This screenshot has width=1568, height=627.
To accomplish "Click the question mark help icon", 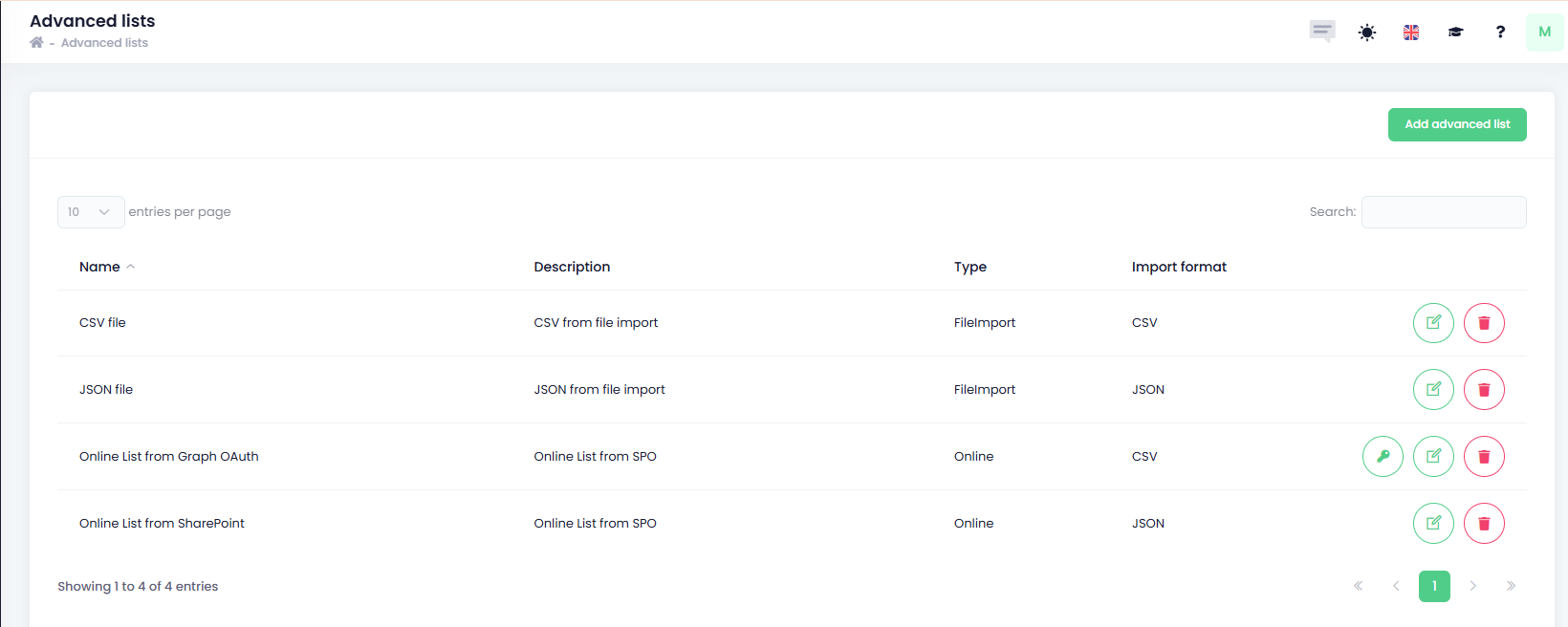I will [x=1500, y=32].
